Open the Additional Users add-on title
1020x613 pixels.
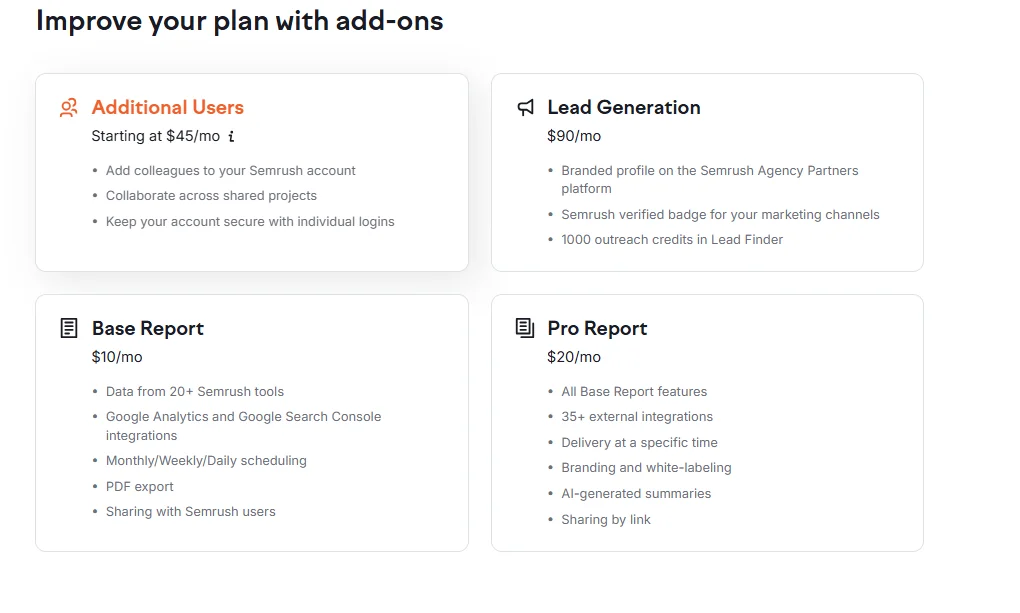pyautogui.click(x=167, y=107)
